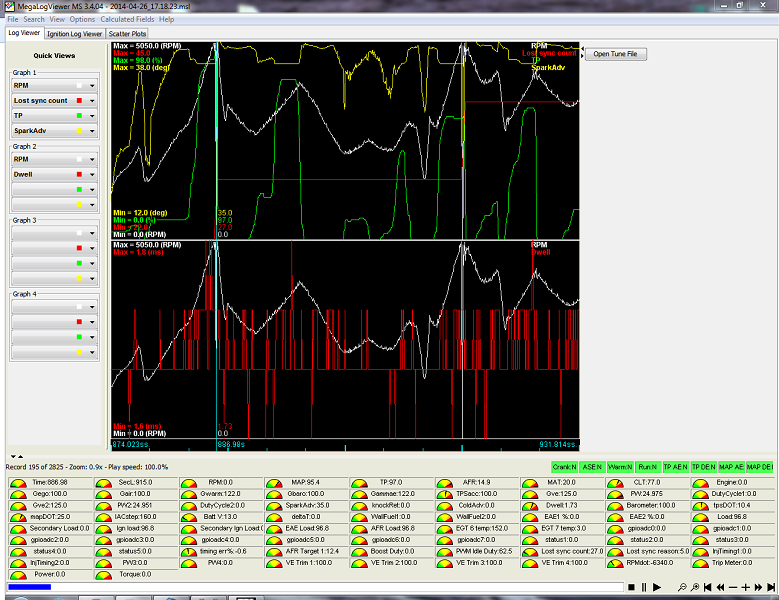Click the red color swatch for Lost sync count

[x=79, y=101]
